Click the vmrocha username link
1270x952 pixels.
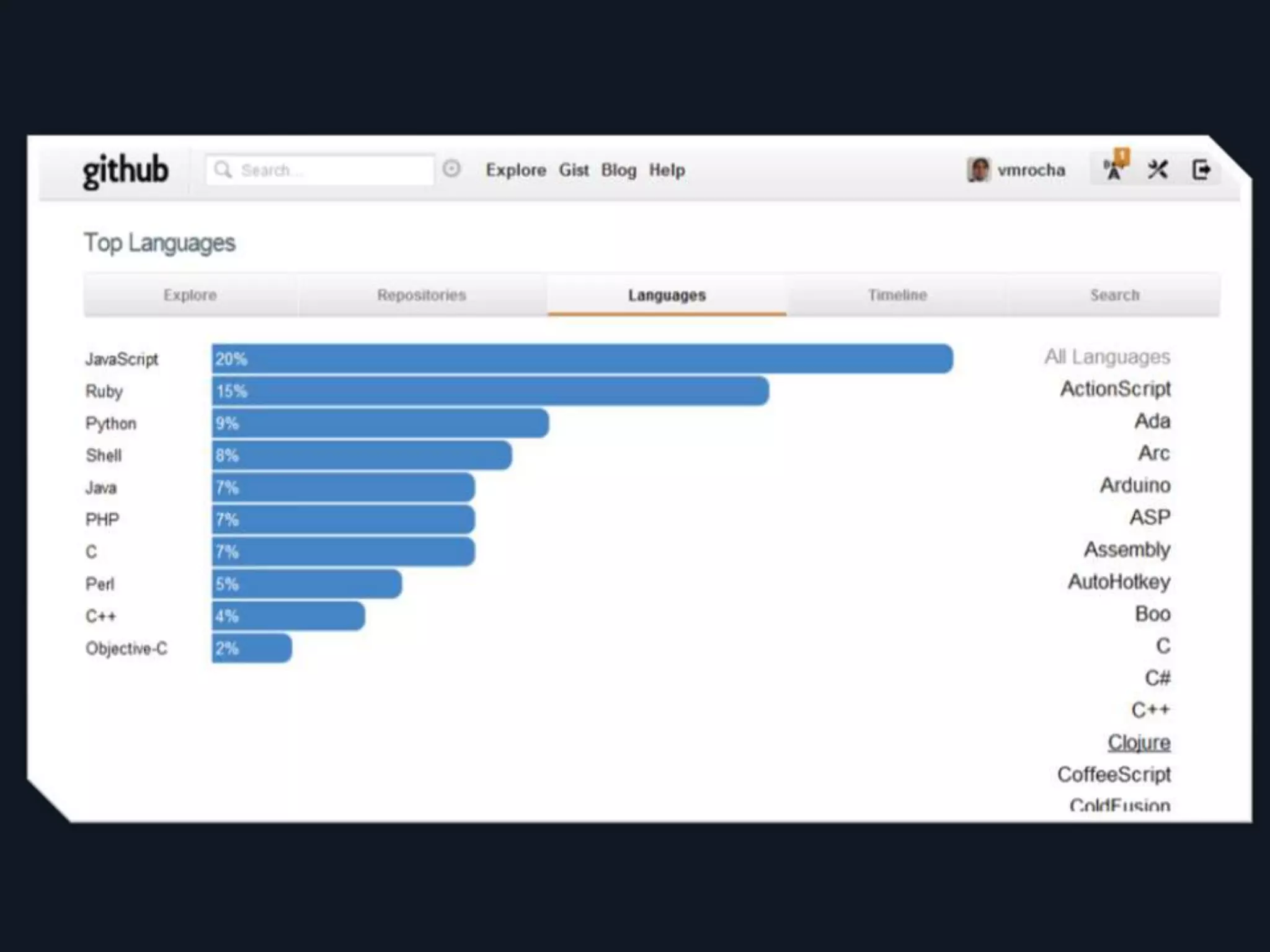pos(1031,170)
